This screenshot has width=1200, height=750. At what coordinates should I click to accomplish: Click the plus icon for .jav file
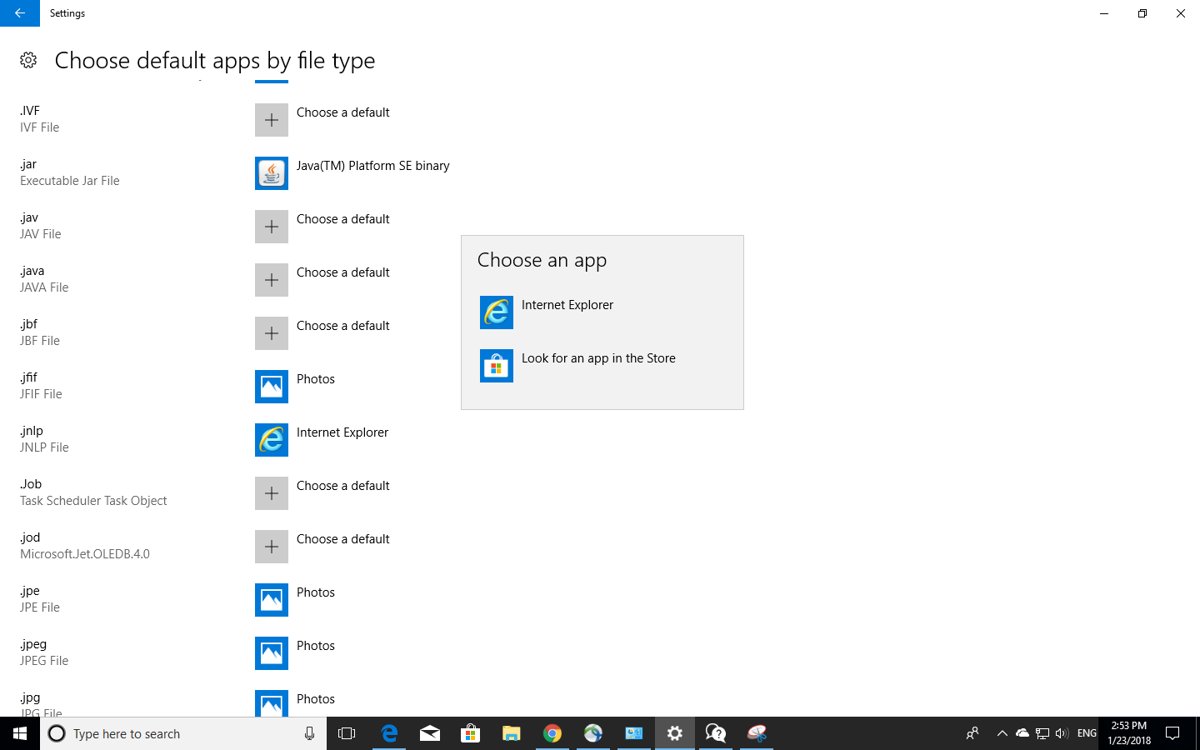(x=271, y=227)
